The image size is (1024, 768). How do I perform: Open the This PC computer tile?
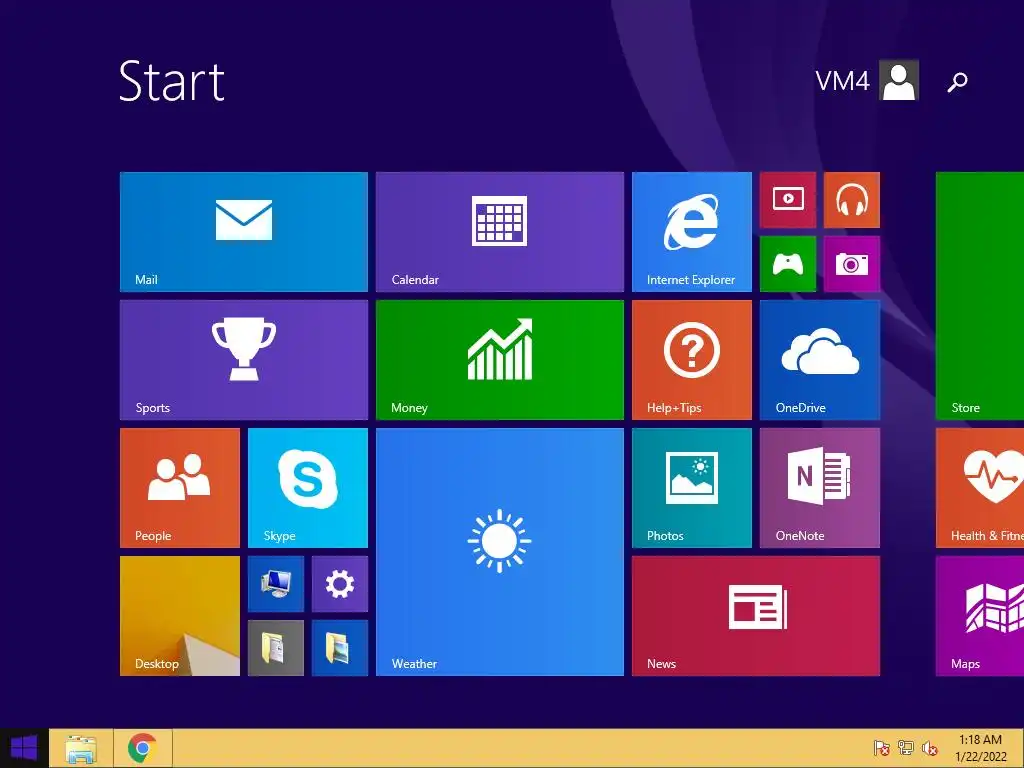click(276, 584)
